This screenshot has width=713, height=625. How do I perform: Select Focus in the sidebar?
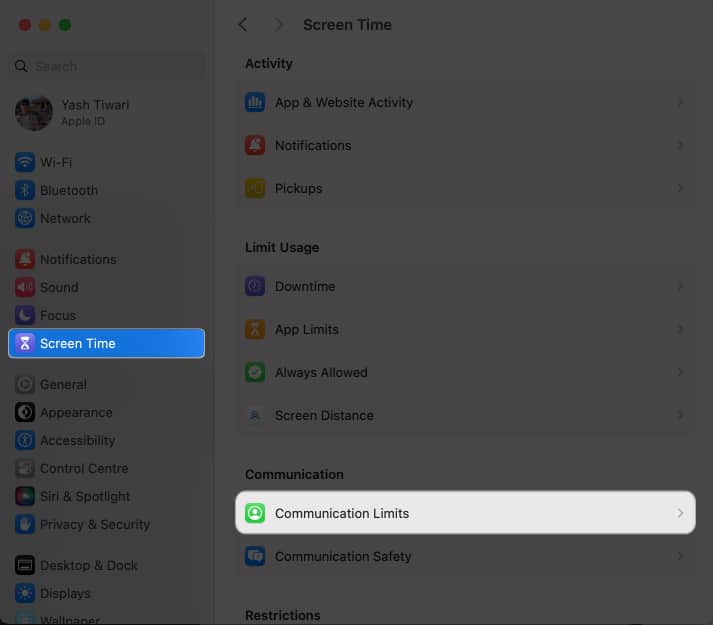[106, 315]
